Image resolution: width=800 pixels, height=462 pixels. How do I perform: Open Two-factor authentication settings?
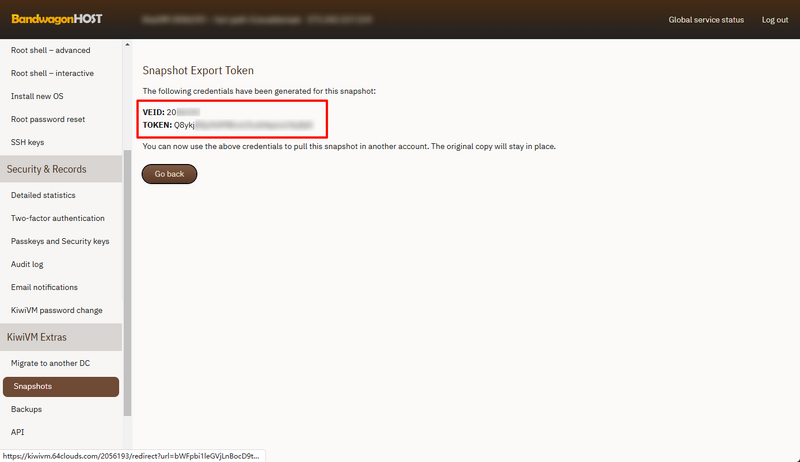(x=58, y=218)
